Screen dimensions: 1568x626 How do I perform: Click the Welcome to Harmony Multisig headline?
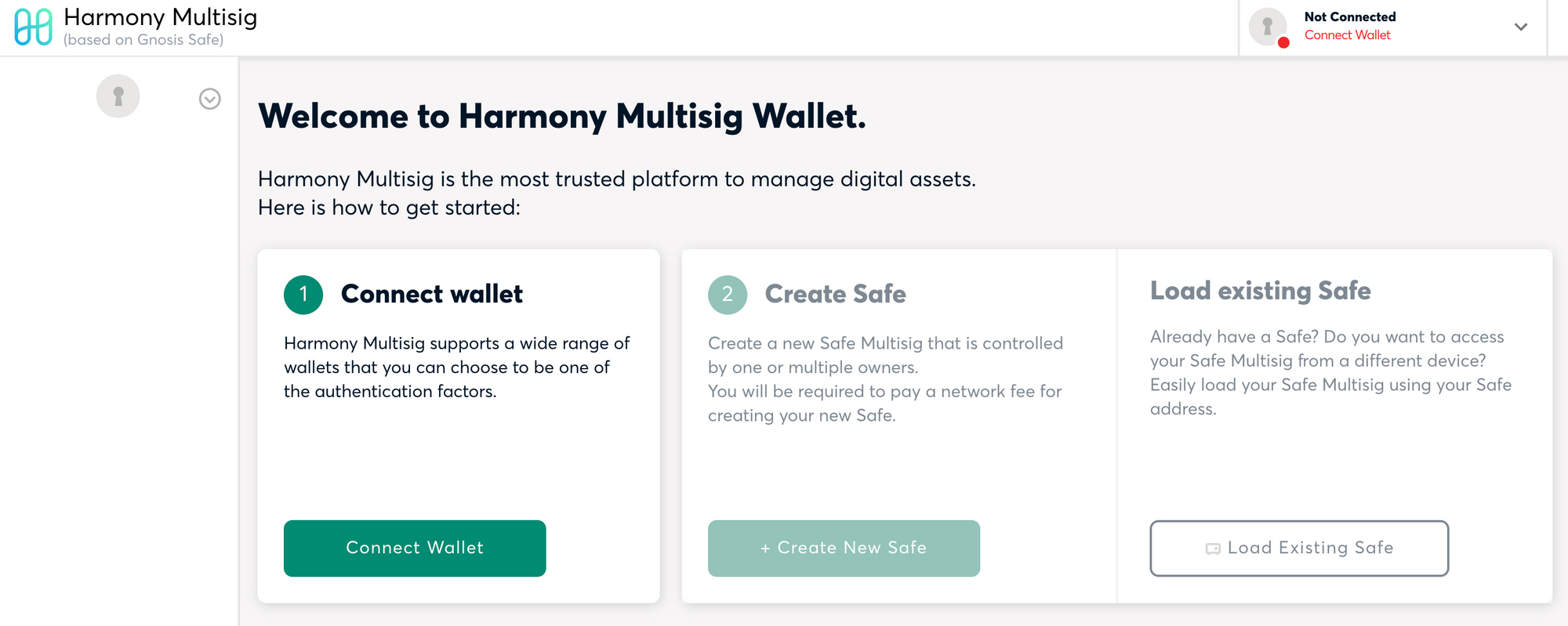562,117
